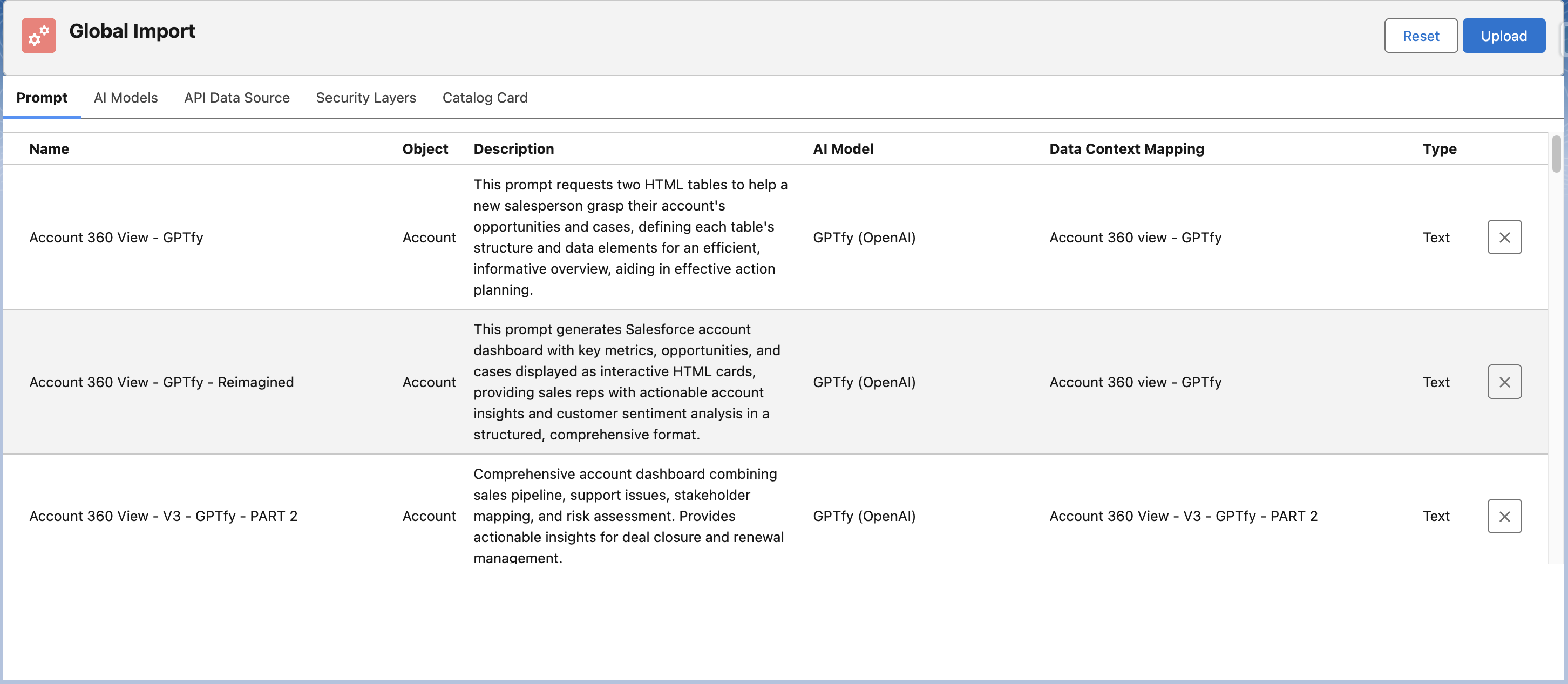
Task: Click the AI Model column header
Action: pos(843,148)
